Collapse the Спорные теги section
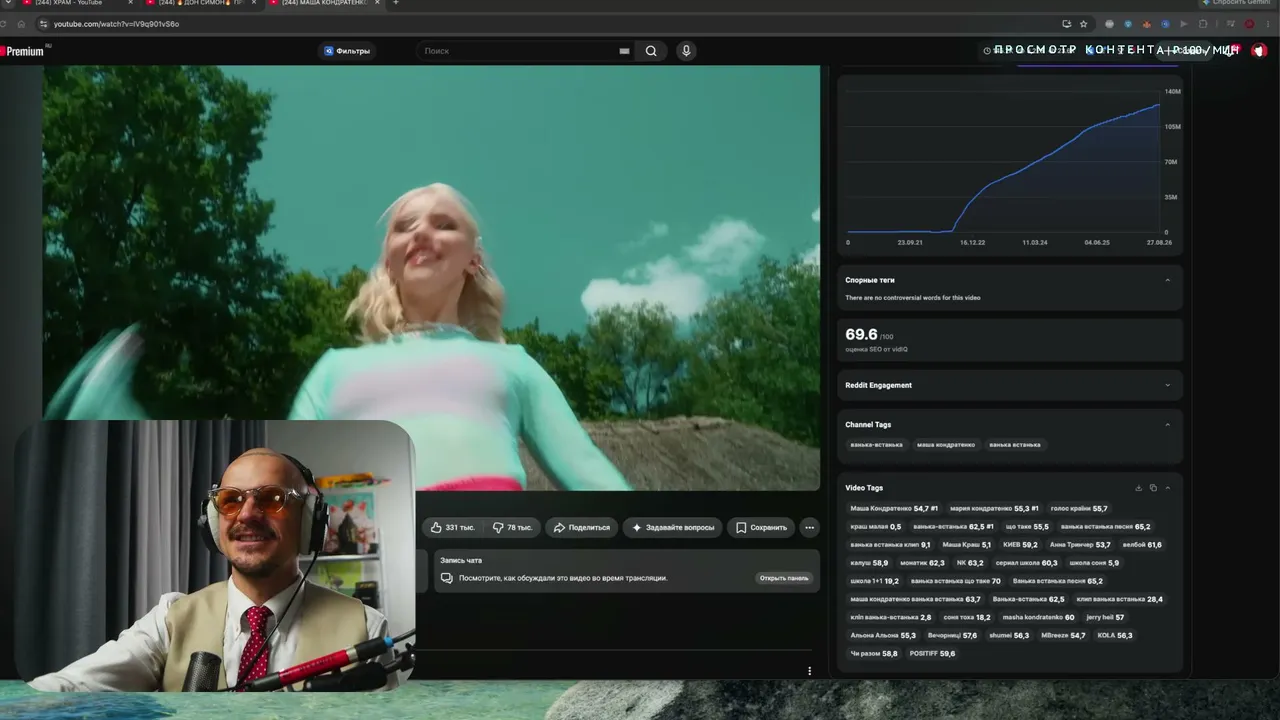 click(x=1167, y=280)
